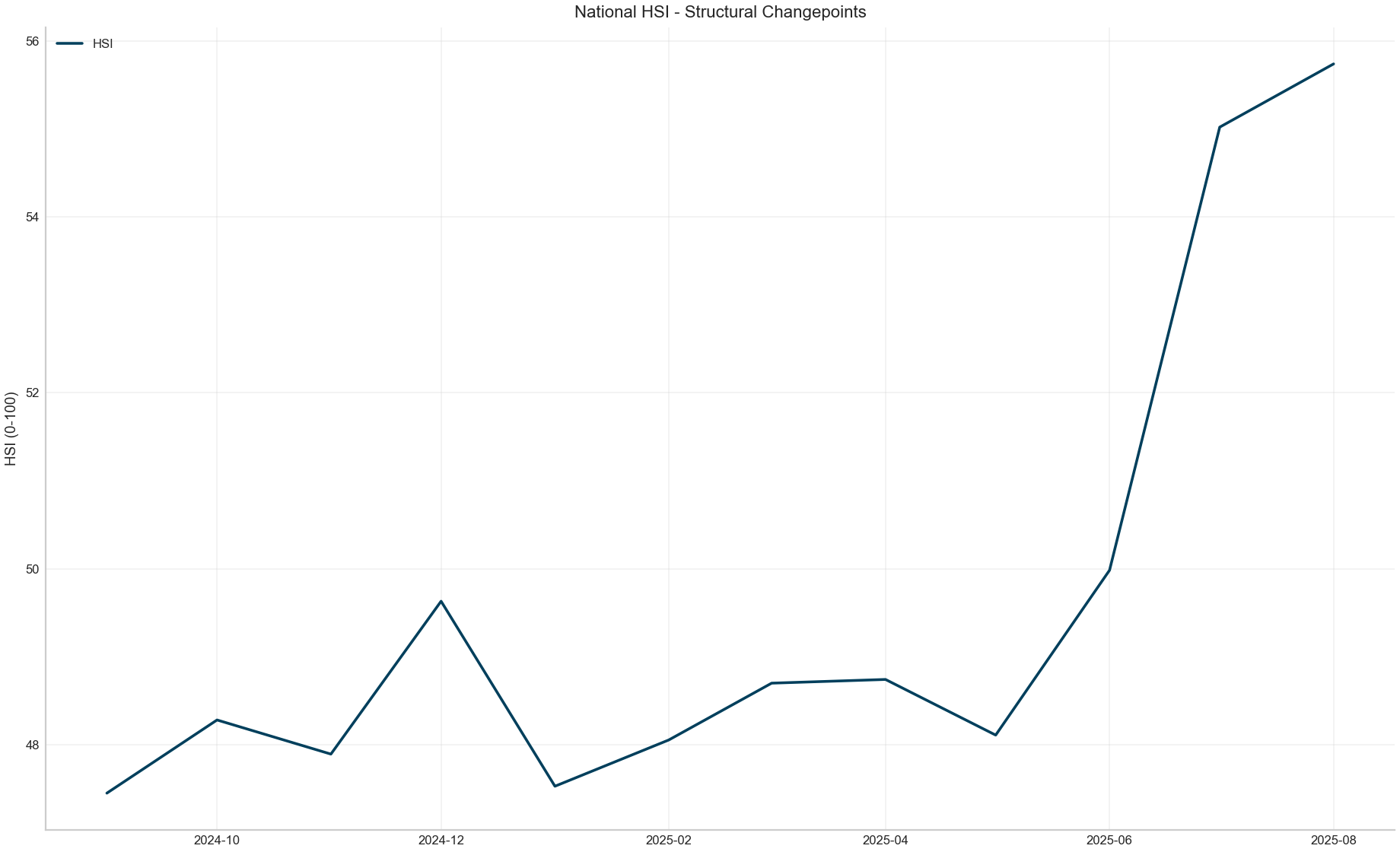1400x852 pixels.
Task: Select the HSI legend text label
Action: pos(103,43)
